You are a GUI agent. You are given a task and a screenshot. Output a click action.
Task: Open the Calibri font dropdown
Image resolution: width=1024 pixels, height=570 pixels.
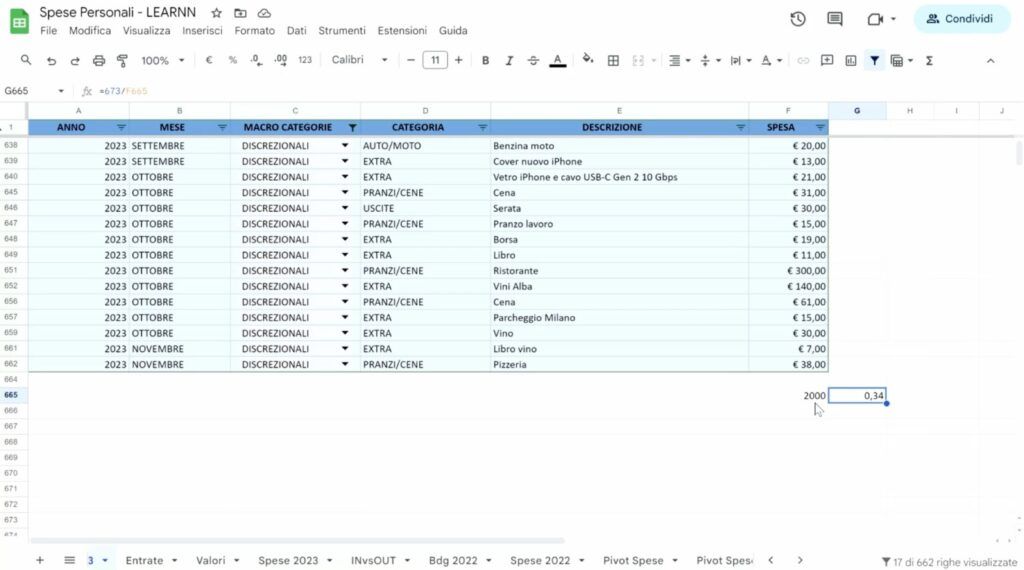coord(359,60)
